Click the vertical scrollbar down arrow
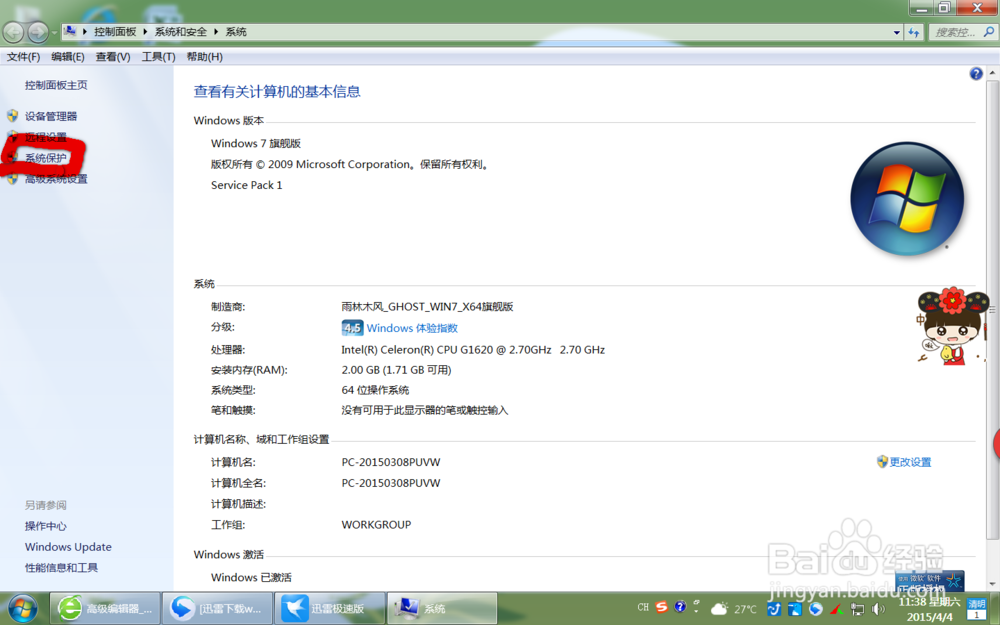This screenshot has width=1000, height=625. 992,584
